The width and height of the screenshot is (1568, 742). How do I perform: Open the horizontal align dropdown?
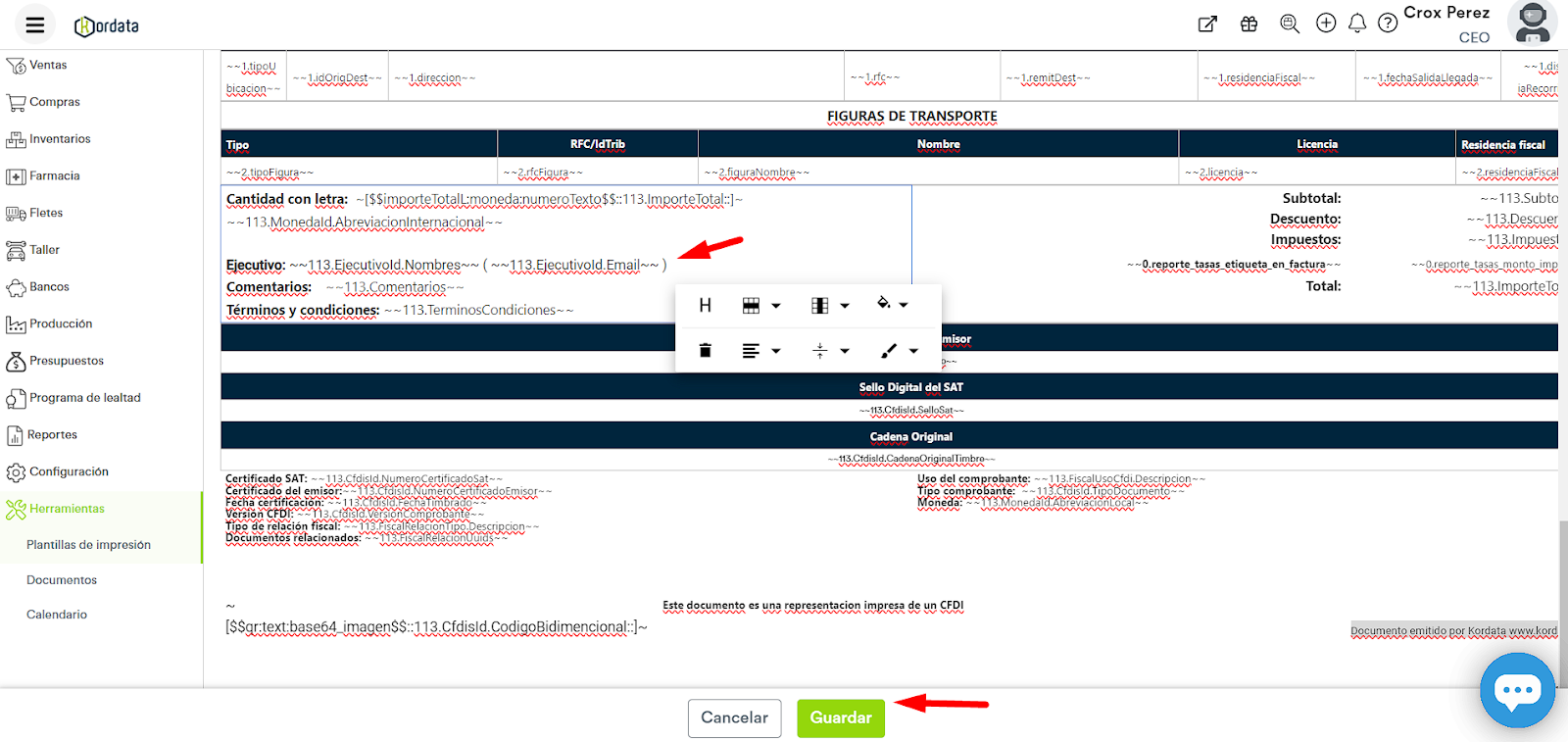pos(760,351)
